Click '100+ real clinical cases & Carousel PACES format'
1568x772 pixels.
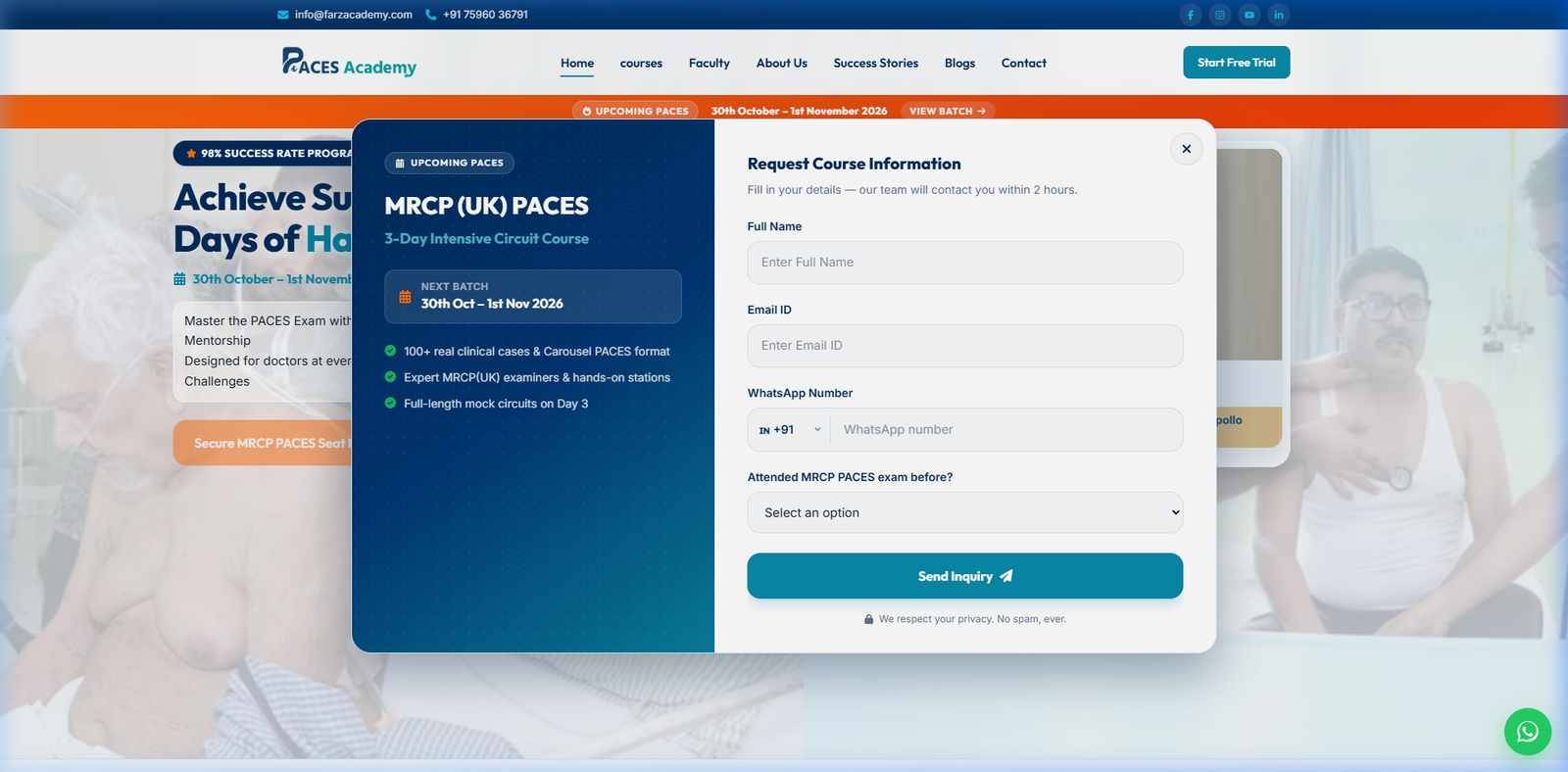coord(537,352)
